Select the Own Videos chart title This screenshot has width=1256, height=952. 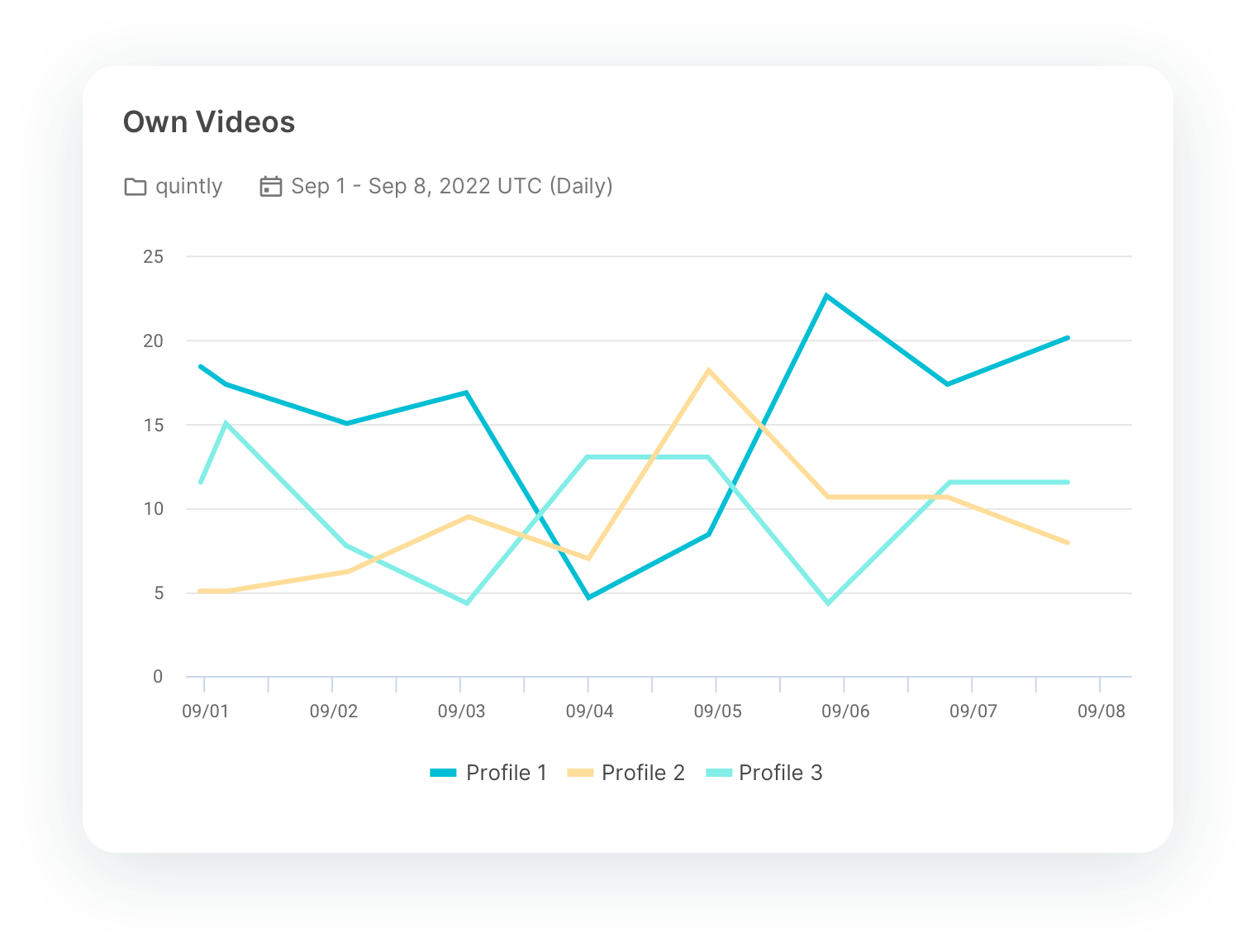coord(209,122)
